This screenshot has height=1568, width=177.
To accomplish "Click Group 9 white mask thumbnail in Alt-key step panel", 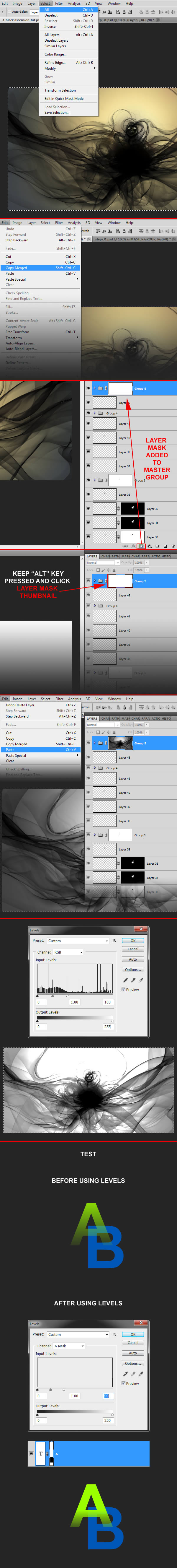I will [x=120, y=581].
